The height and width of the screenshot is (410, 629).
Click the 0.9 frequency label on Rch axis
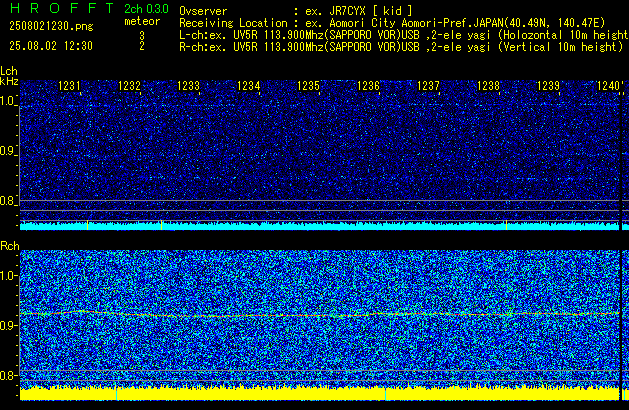coord(8,325)
